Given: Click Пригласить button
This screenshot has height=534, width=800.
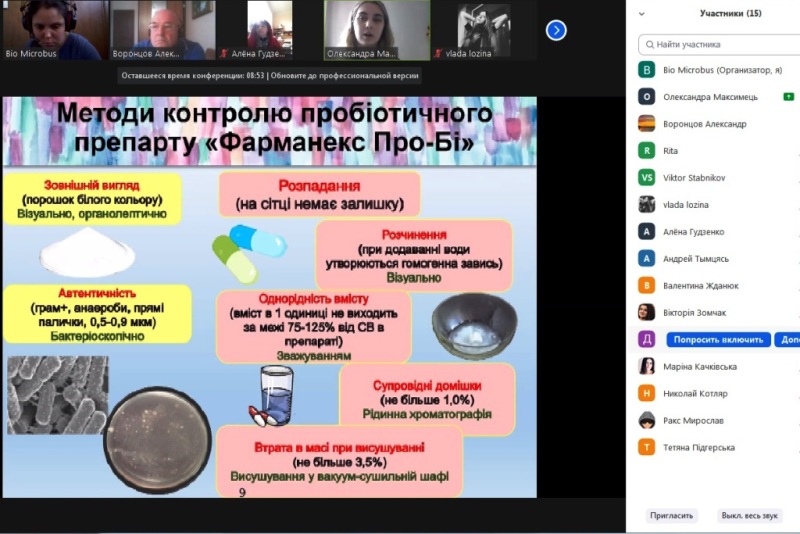Looking at the screenshot, I should (671, 516).
